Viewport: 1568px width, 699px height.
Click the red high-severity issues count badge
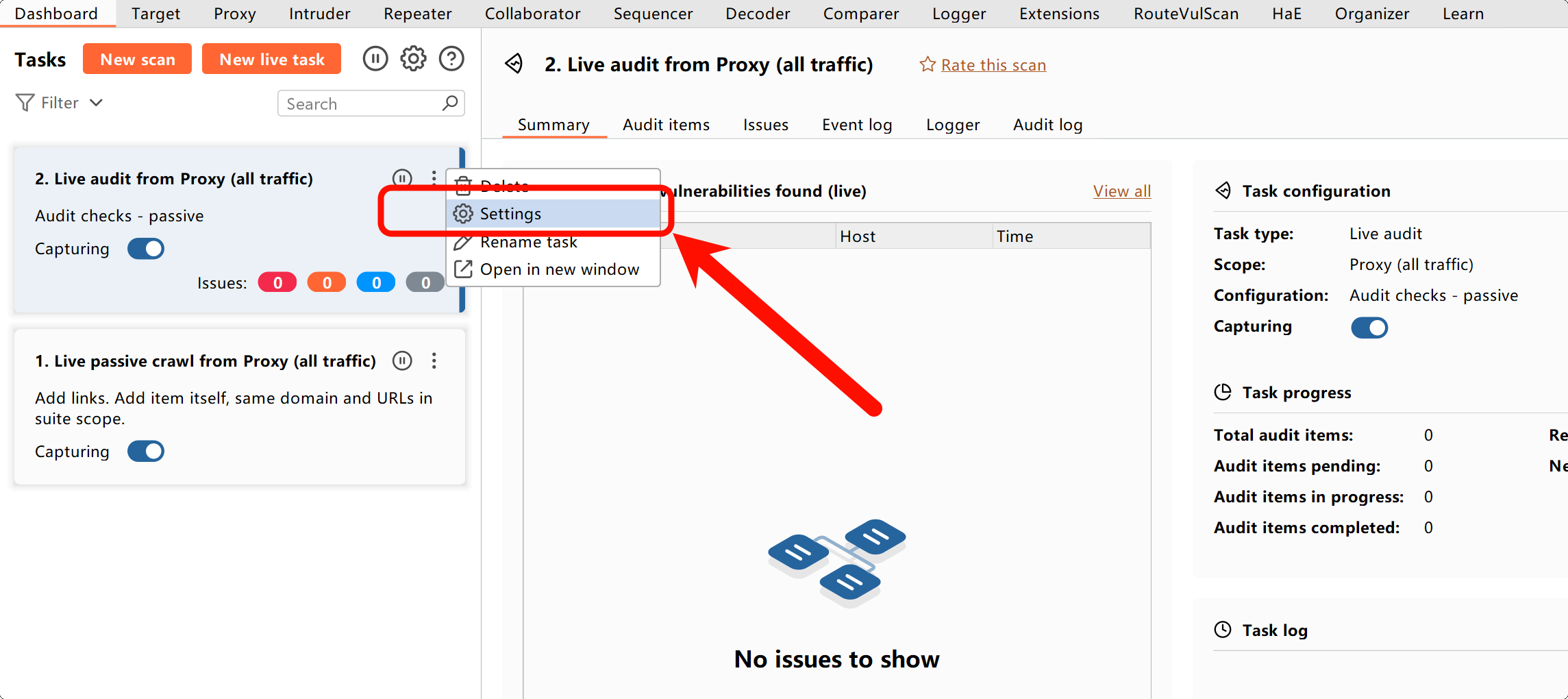[x=277, y=282]
